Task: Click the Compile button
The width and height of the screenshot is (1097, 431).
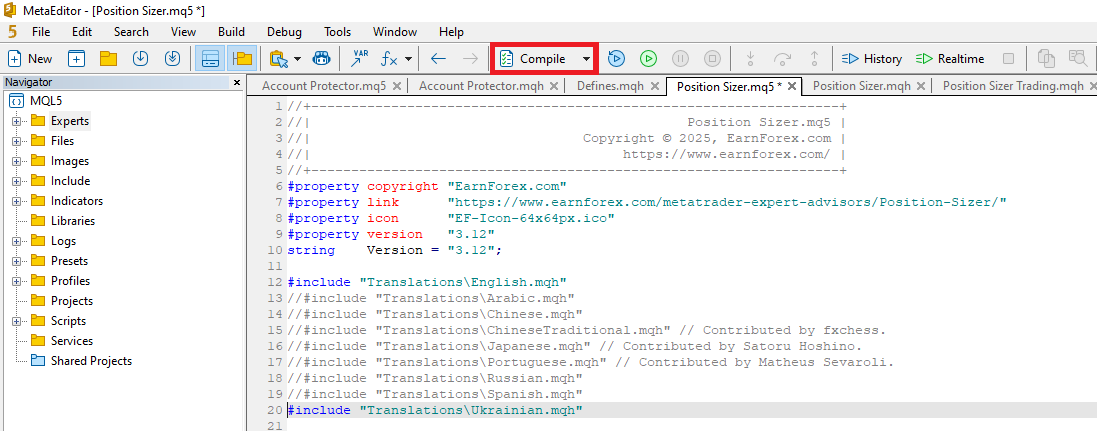Action: (x=535, y=59)
